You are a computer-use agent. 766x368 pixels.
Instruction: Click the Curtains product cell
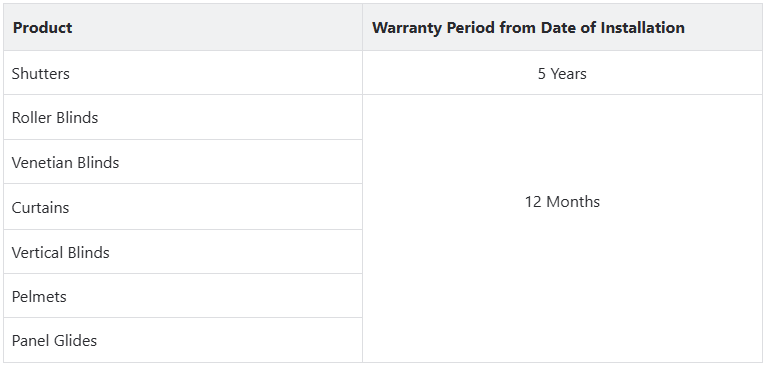[183, 207]
